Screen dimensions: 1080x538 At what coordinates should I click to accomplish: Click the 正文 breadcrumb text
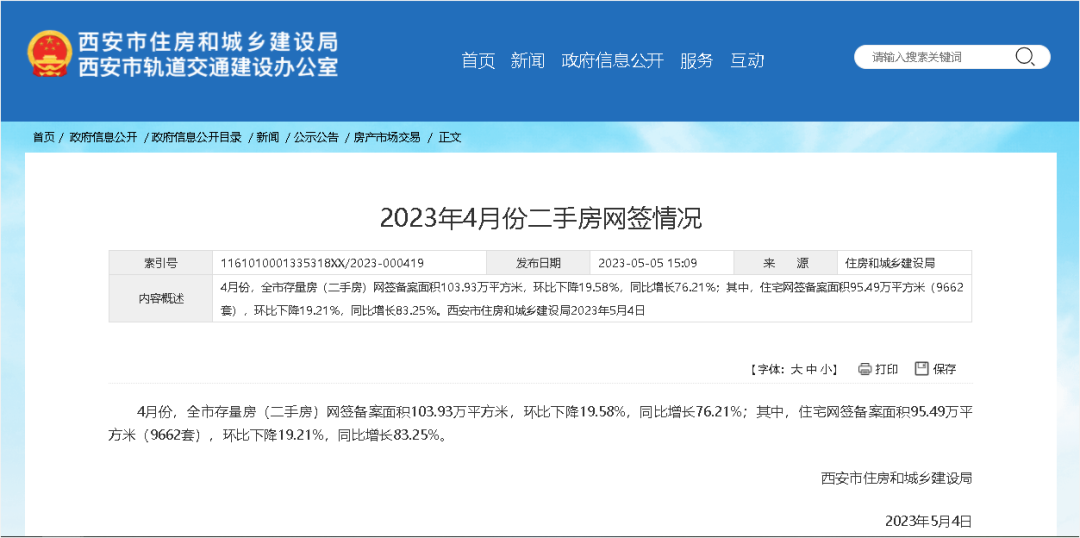coord(450,137)
